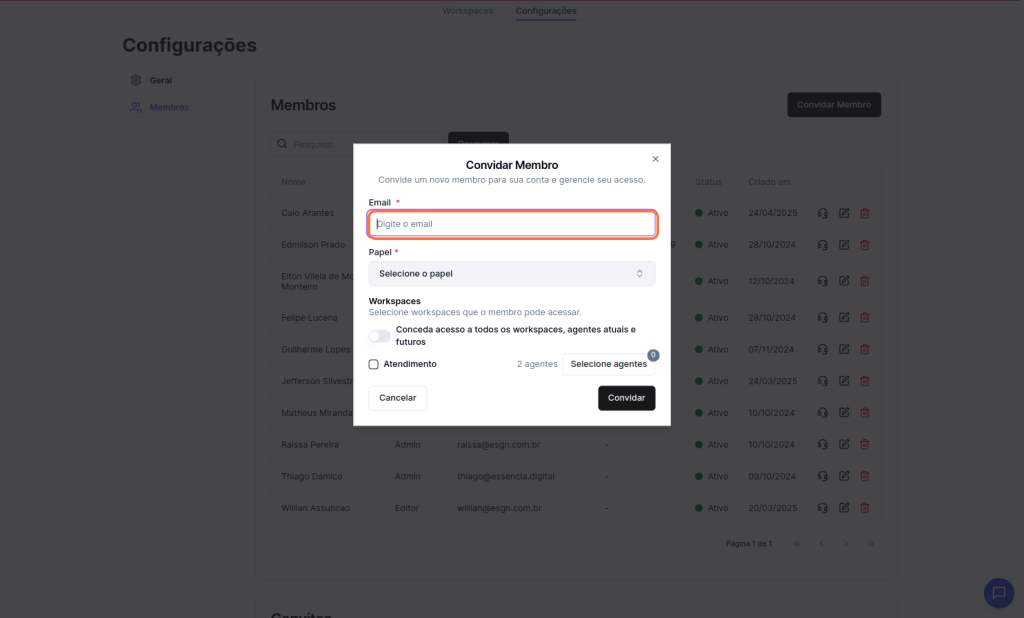Click the trash icon for Matheus Miranda

(x=865, y=413)
